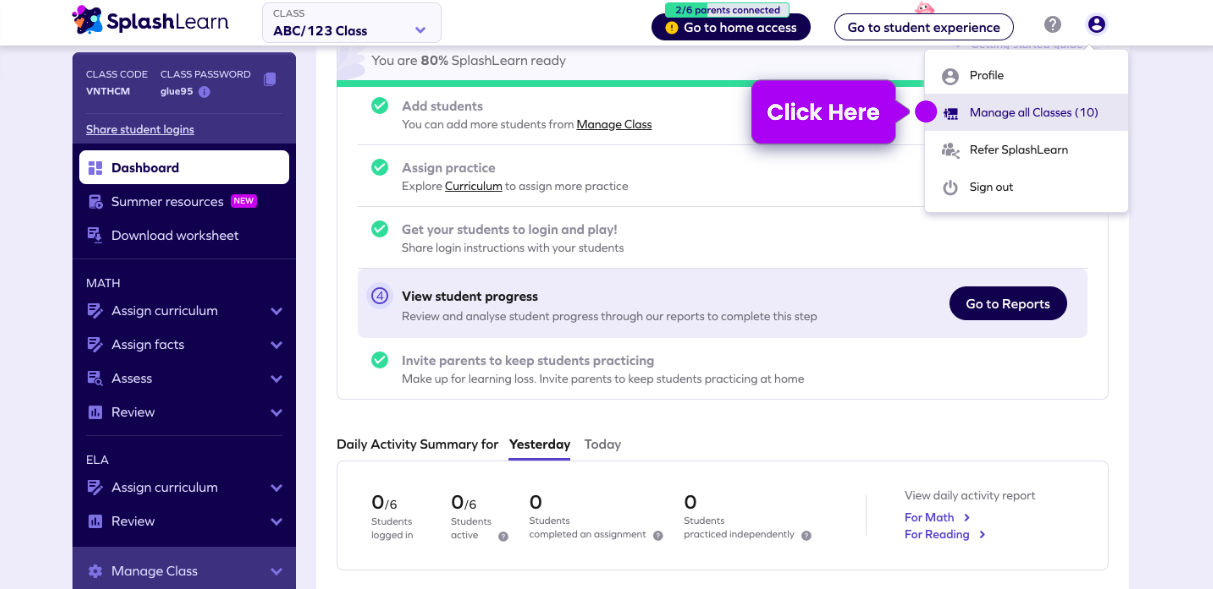Select Sign out from profile menu
The width and height of the screenshot is (1213, 589).
coord(990,188)
